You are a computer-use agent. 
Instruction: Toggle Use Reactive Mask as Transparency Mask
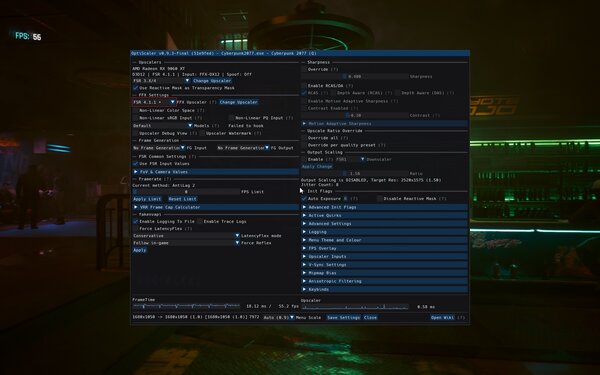(x=135, y=88)
